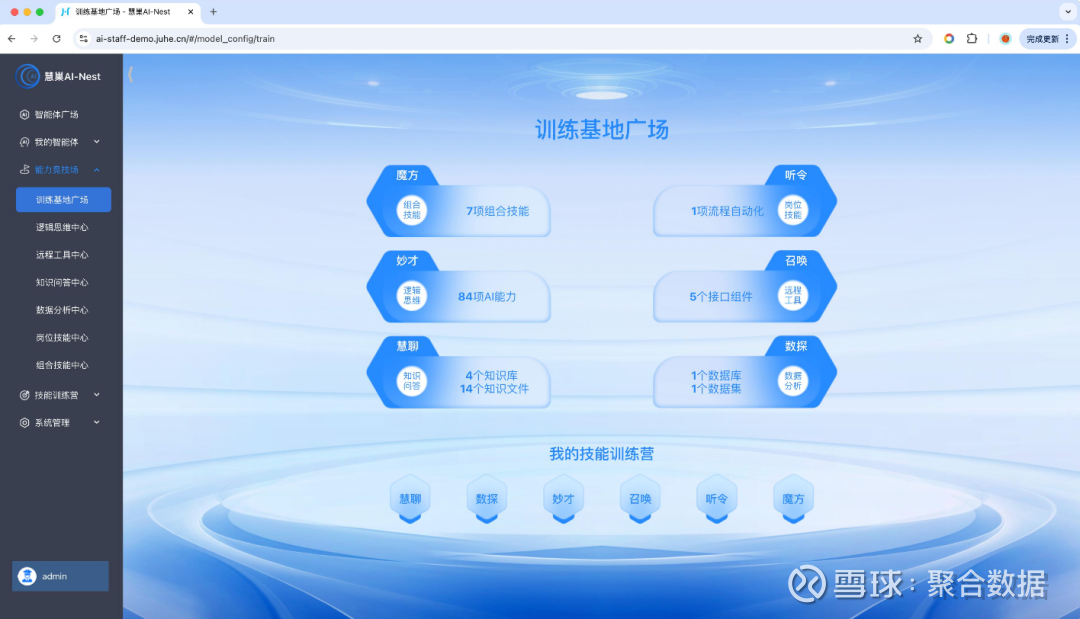The height and width of the screenshot is (619, 1080).
Task: Click the 训练基地广场 page heading
Action: coord(602,129)
